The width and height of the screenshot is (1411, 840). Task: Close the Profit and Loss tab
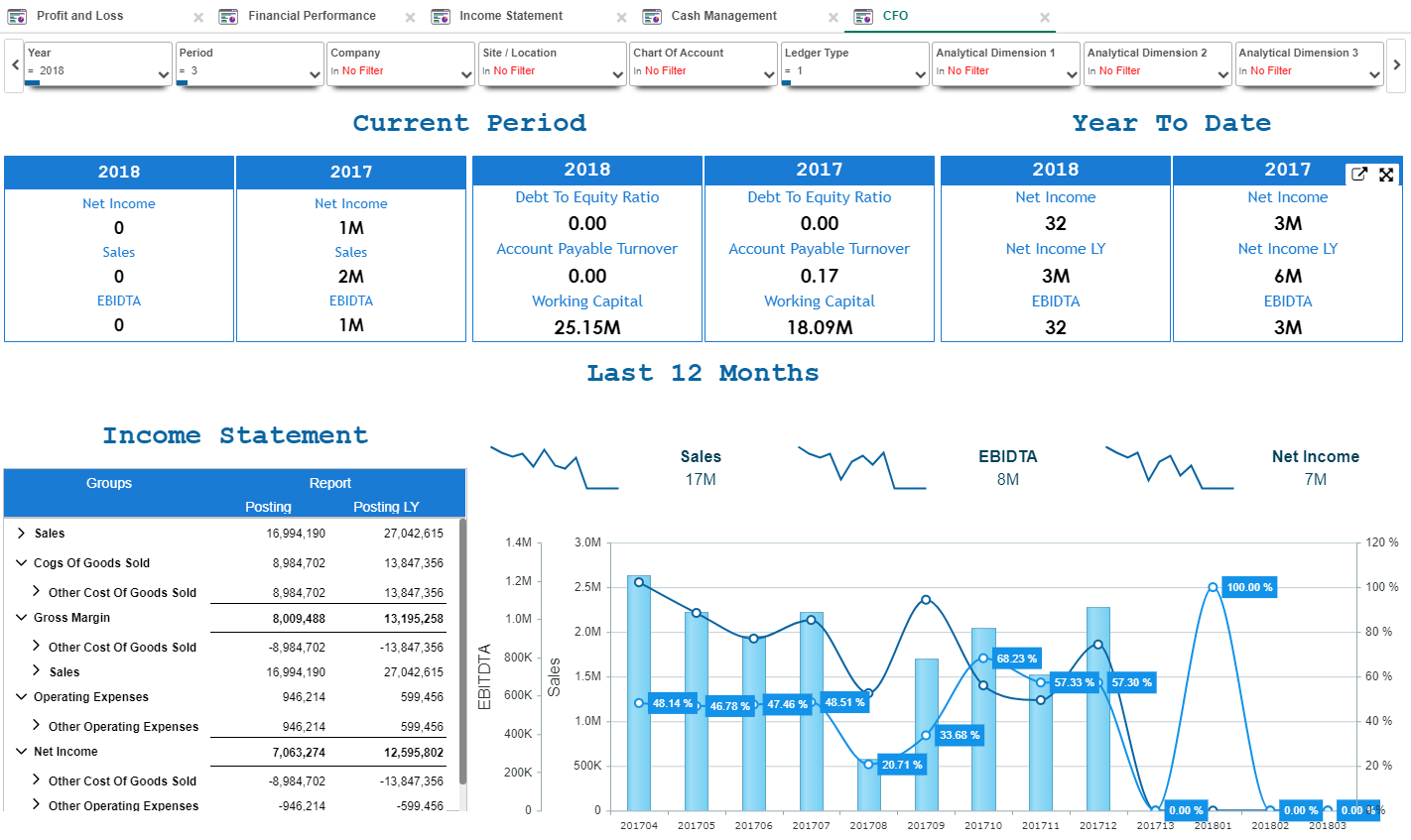tap(198, 18)
